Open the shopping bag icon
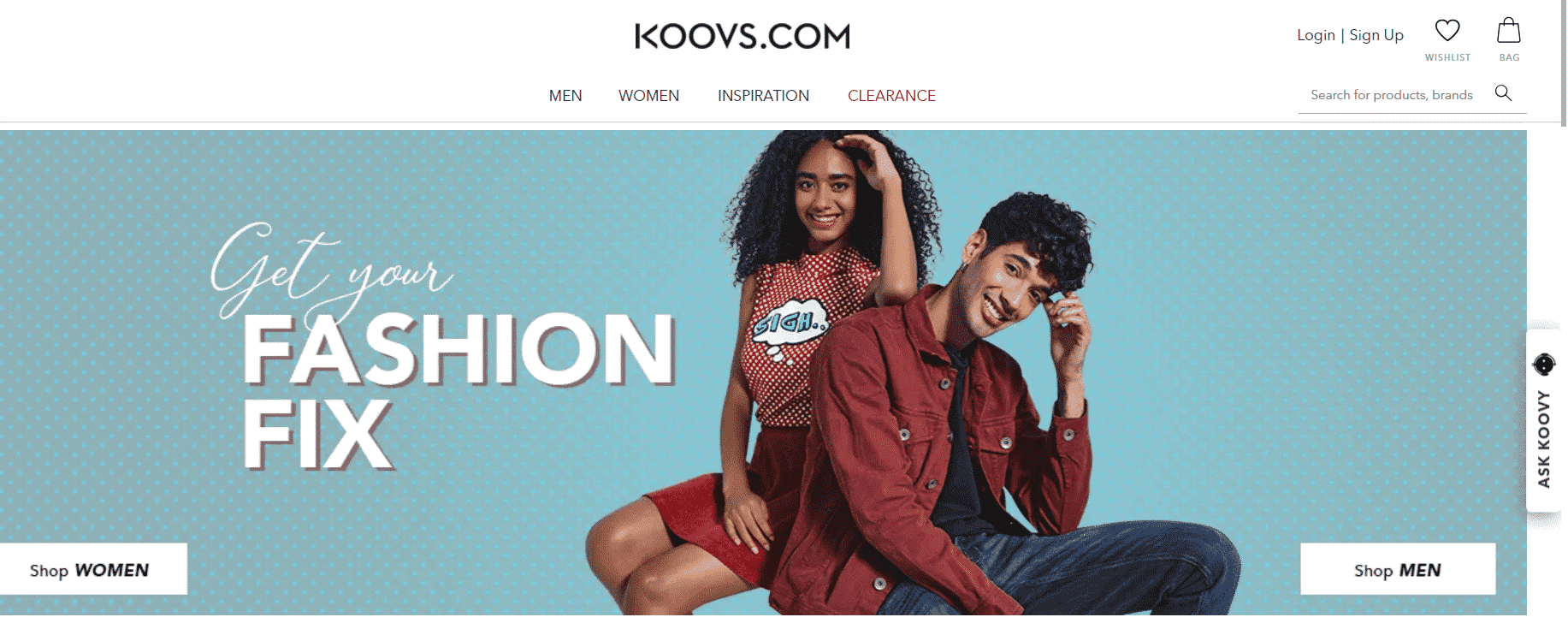The width and height of the screenshot is (1568, 635). point(1509,31)
